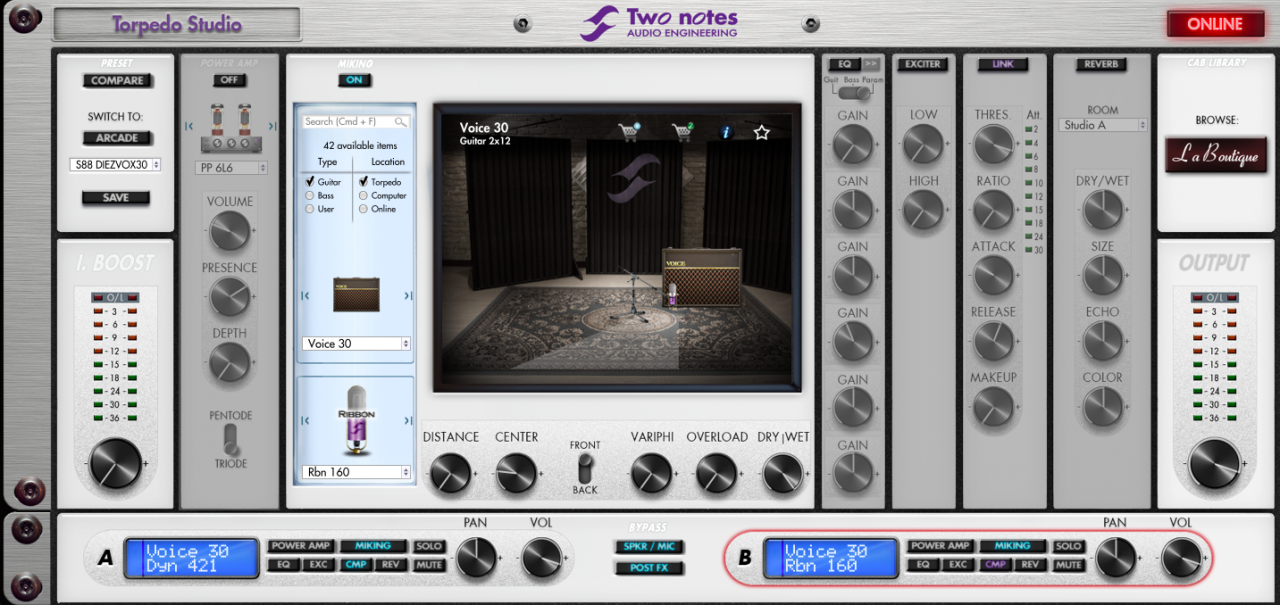Screen dimensions: 1280x605
Task: Click the channel B Voice 30 Rbn 160 display
Action: point(831,558)
